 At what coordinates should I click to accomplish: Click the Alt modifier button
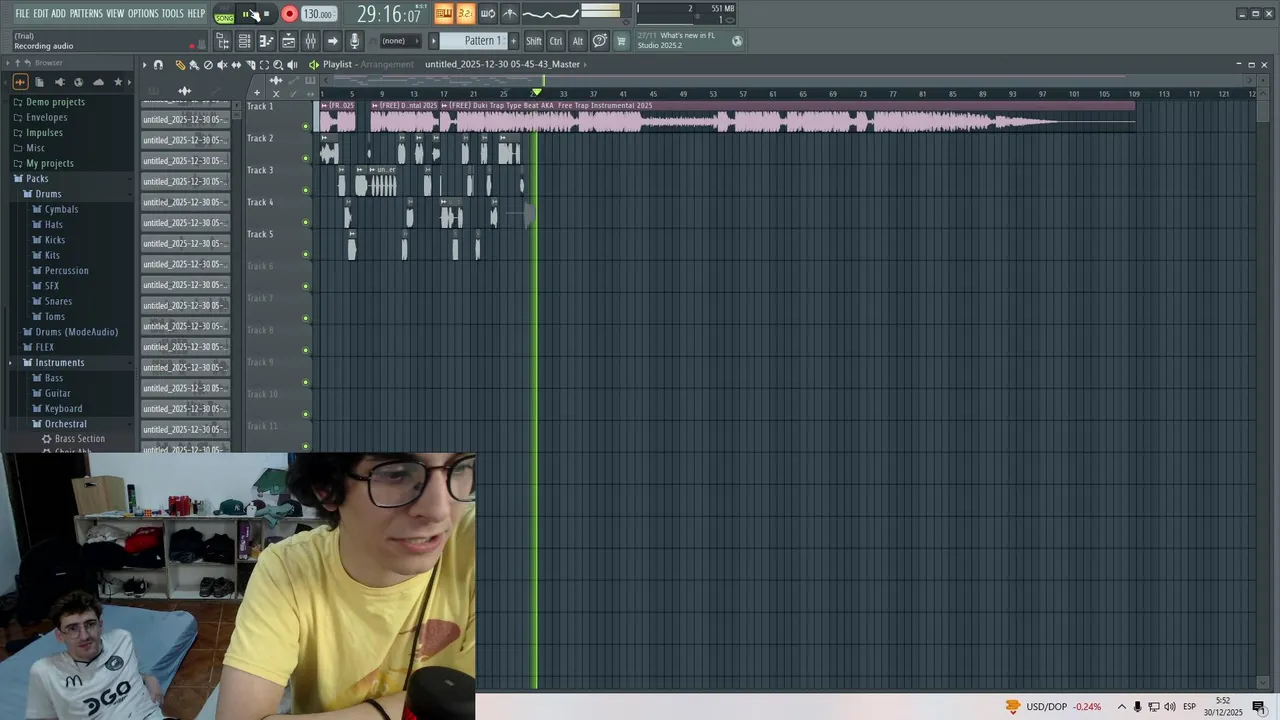point(577,41)
